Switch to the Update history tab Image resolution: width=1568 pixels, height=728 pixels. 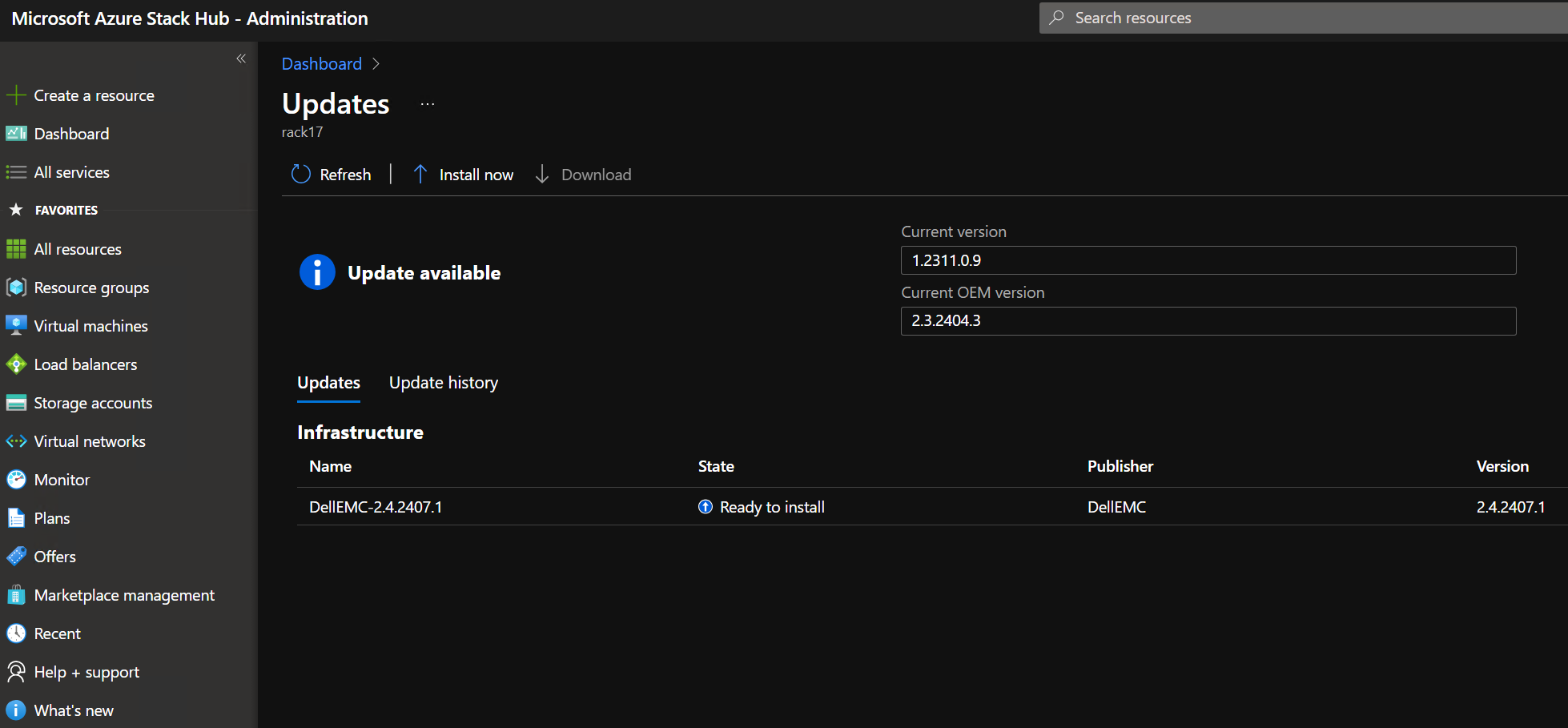[x=443, y=383]
